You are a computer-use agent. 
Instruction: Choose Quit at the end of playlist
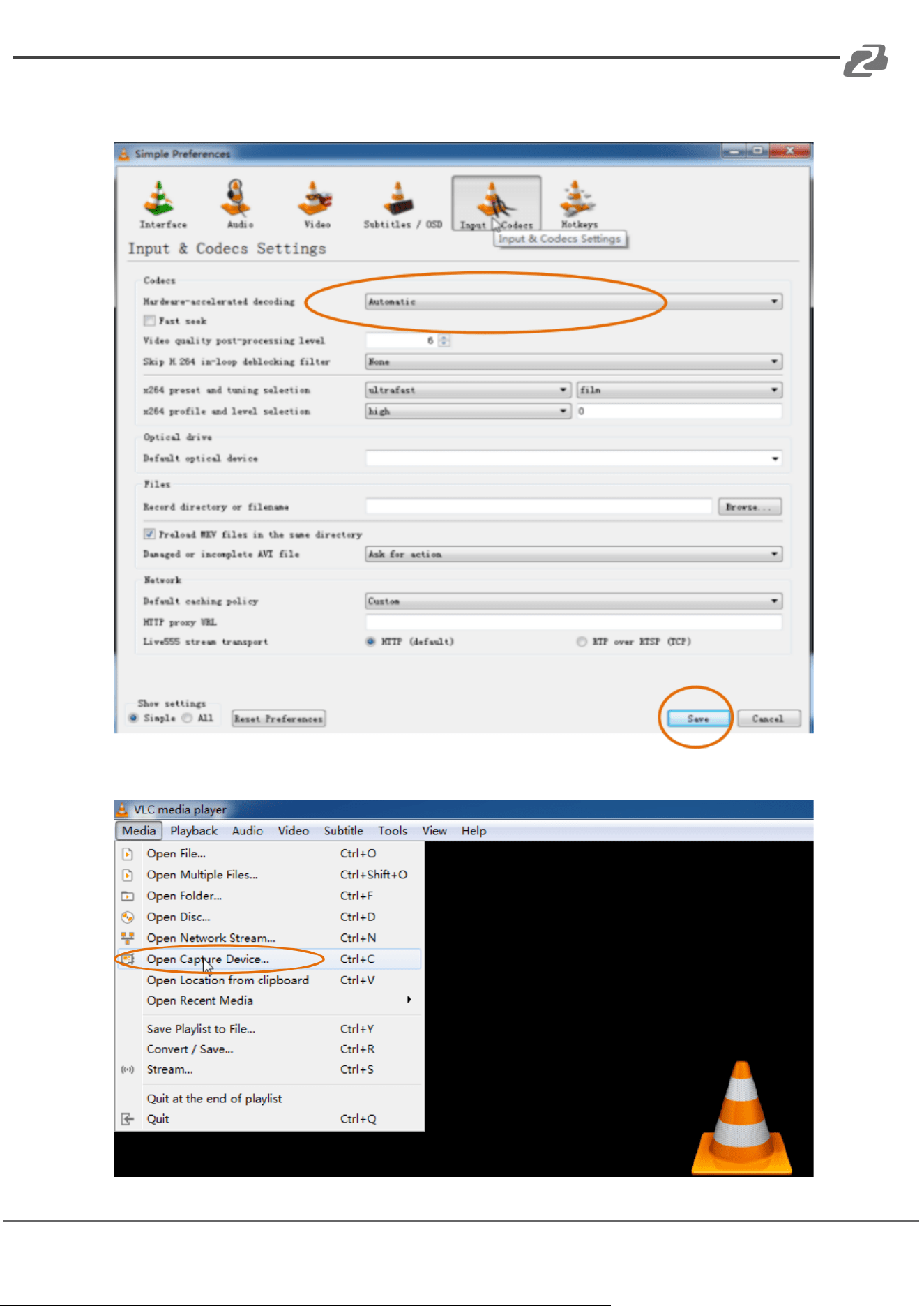pos(269,1099)
